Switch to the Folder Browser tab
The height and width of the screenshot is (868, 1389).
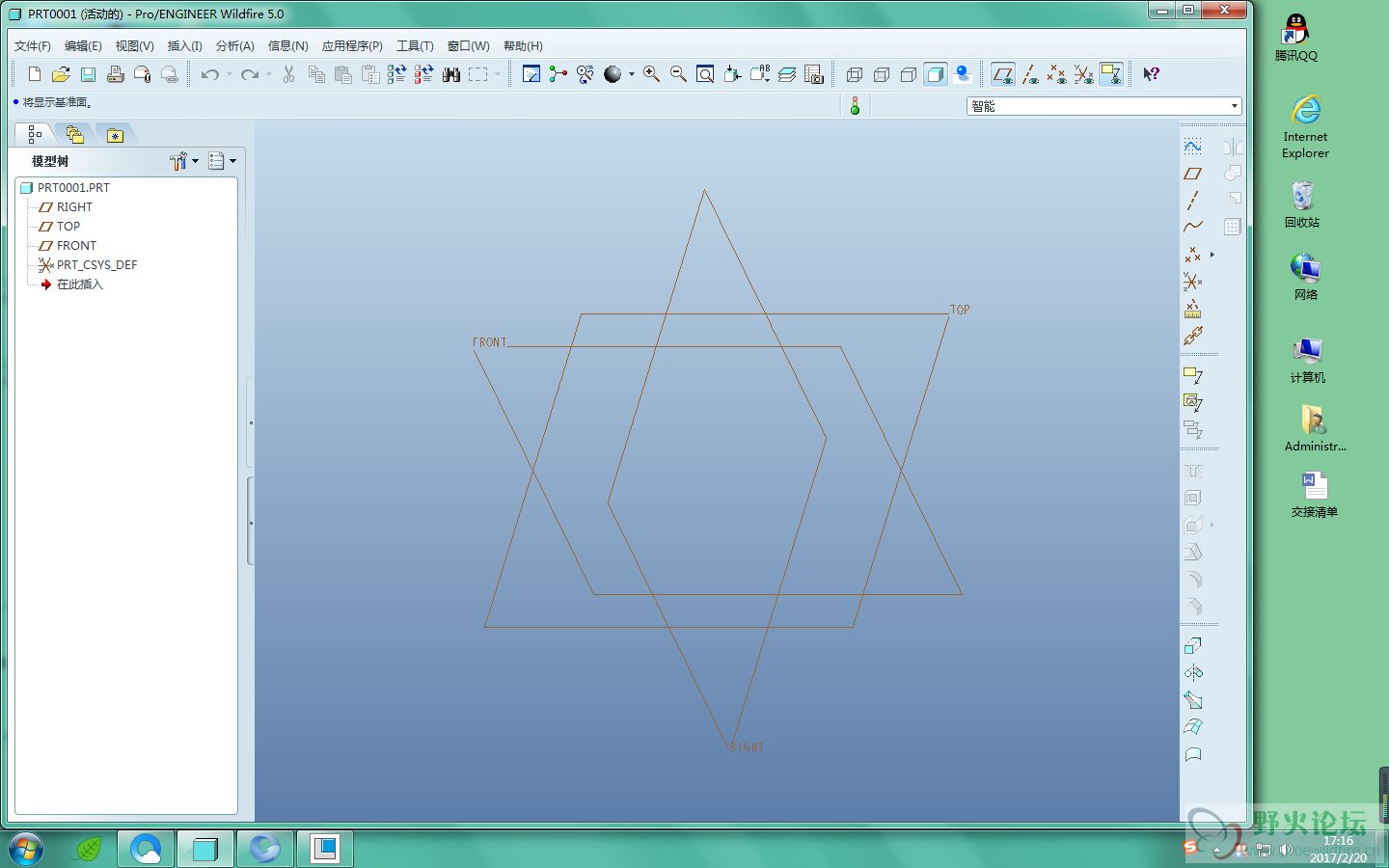pyautogui.click(x=75, y=135)
